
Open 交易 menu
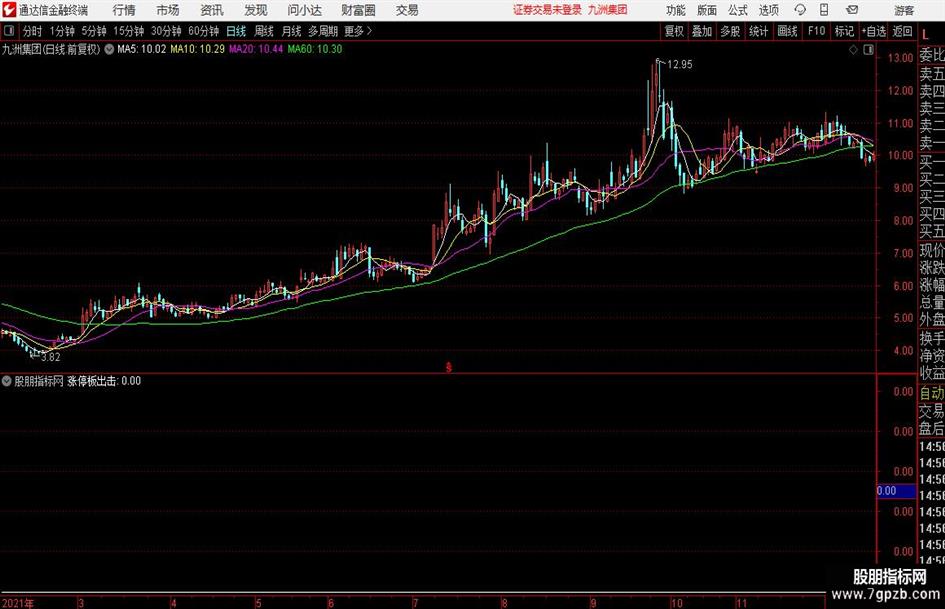[x=407, y=10]
